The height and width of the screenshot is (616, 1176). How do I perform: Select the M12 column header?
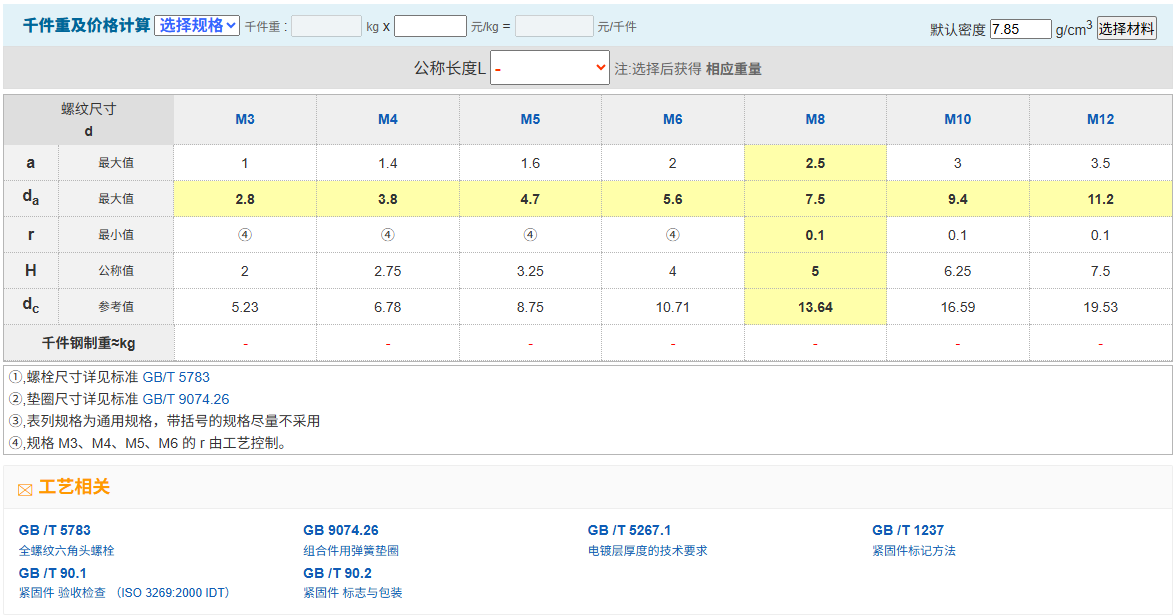coord(1100,119)
